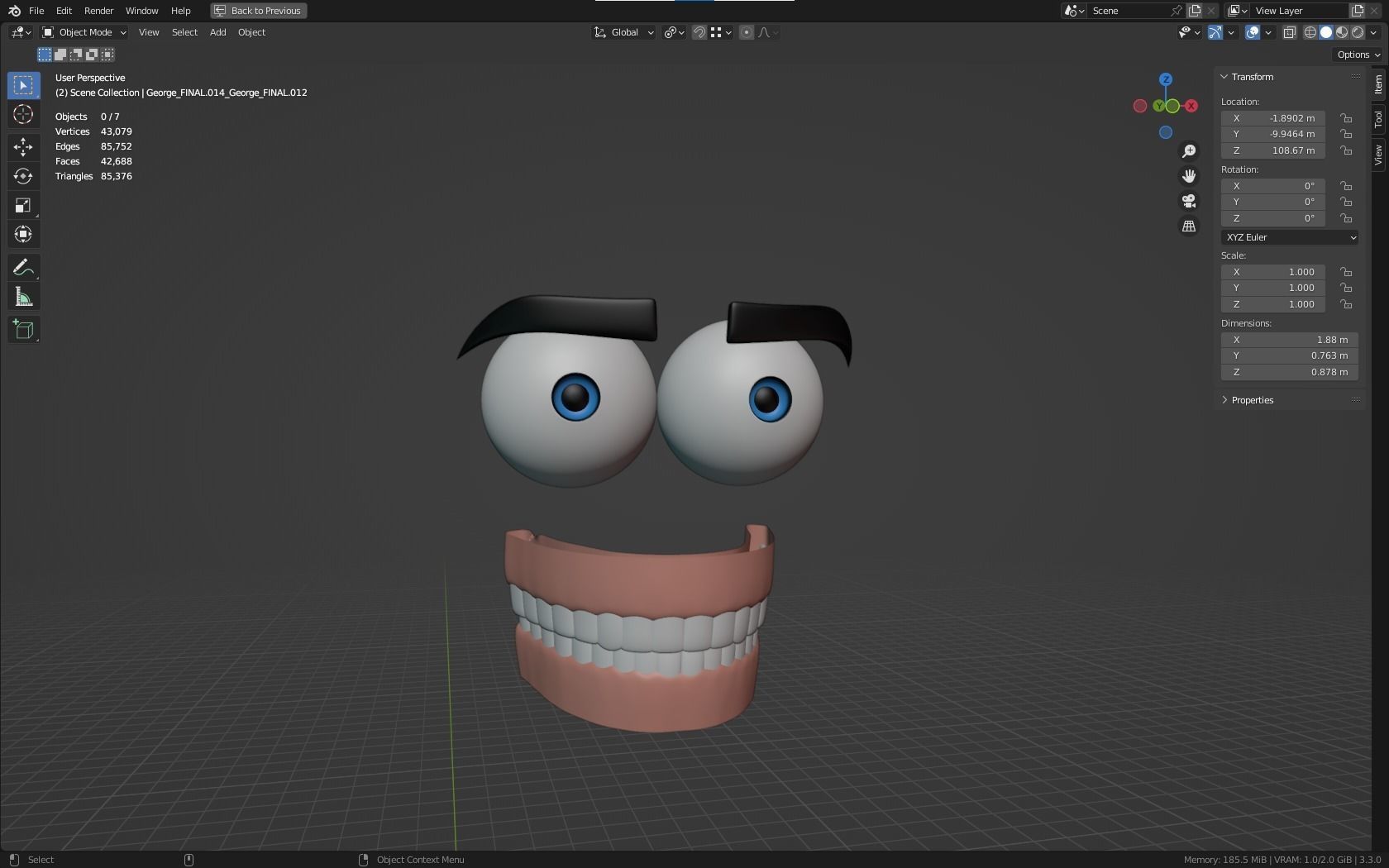Toggle proportional editing

point(747,32)
